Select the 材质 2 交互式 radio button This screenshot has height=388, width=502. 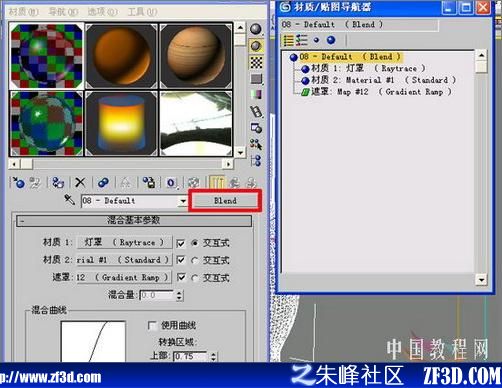(195, 260)
